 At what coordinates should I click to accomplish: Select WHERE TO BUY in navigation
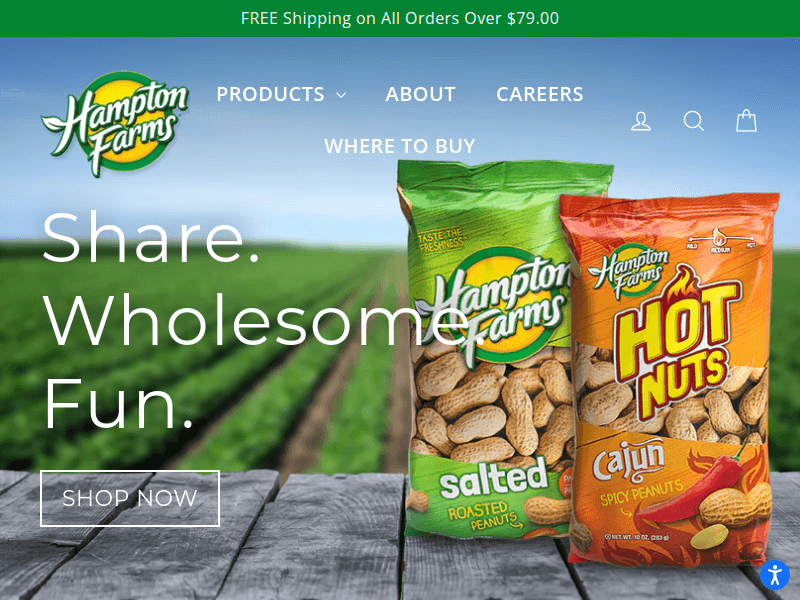tap(400, 146)
